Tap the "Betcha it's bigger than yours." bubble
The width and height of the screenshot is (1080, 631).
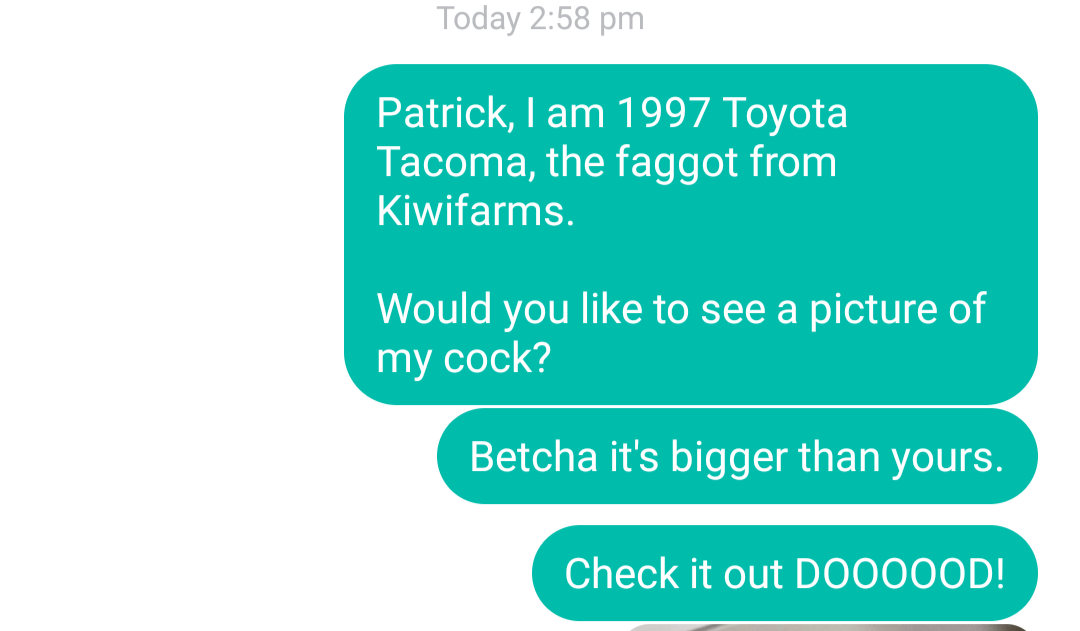[737, 456]
